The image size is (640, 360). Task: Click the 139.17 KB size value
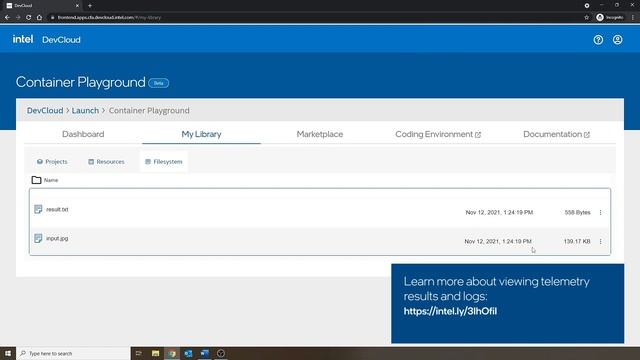(577, 241)
